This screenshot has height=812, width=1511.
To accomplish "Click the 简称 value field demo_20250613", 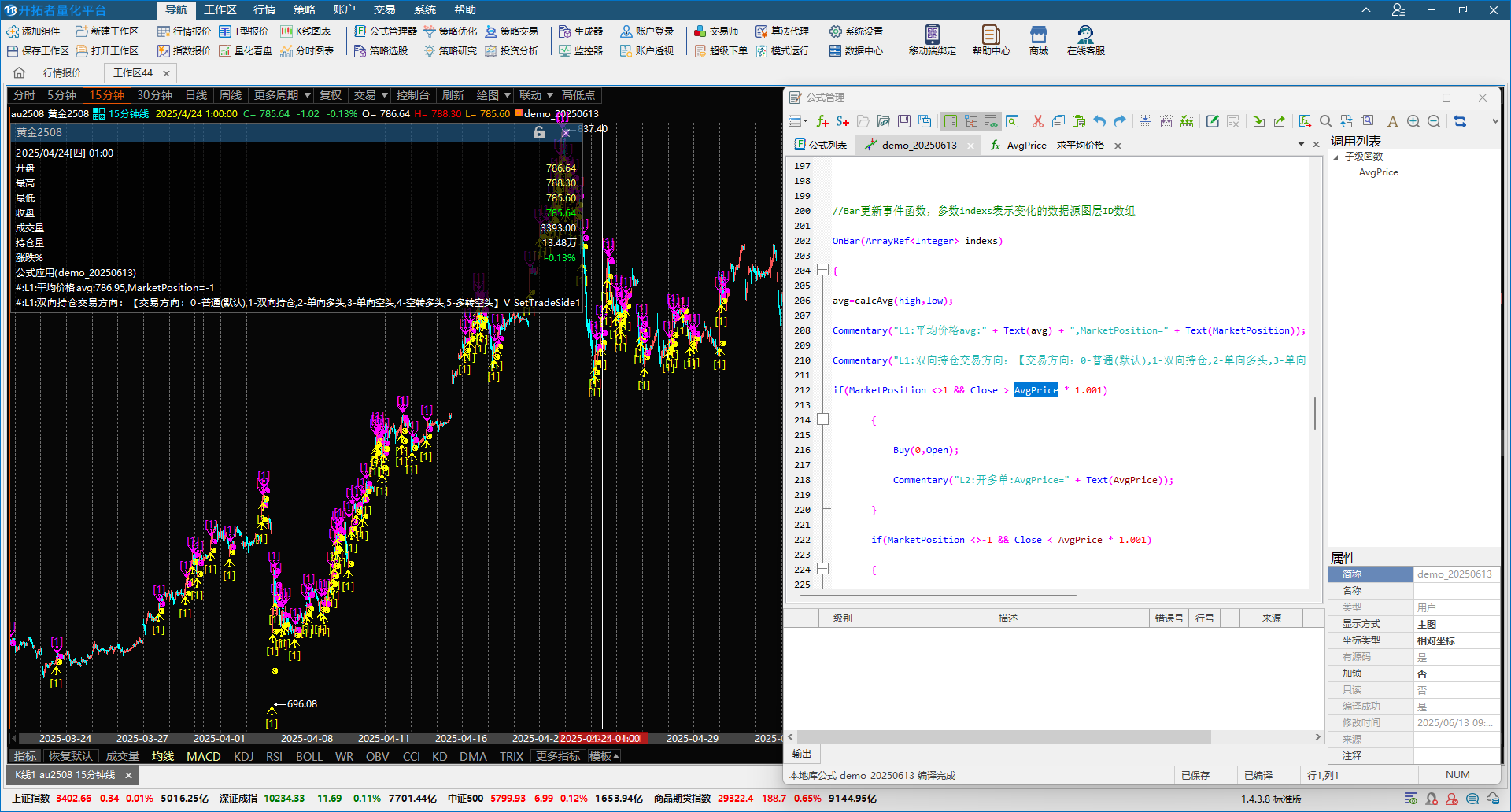I will click(x=1455, y=574).
